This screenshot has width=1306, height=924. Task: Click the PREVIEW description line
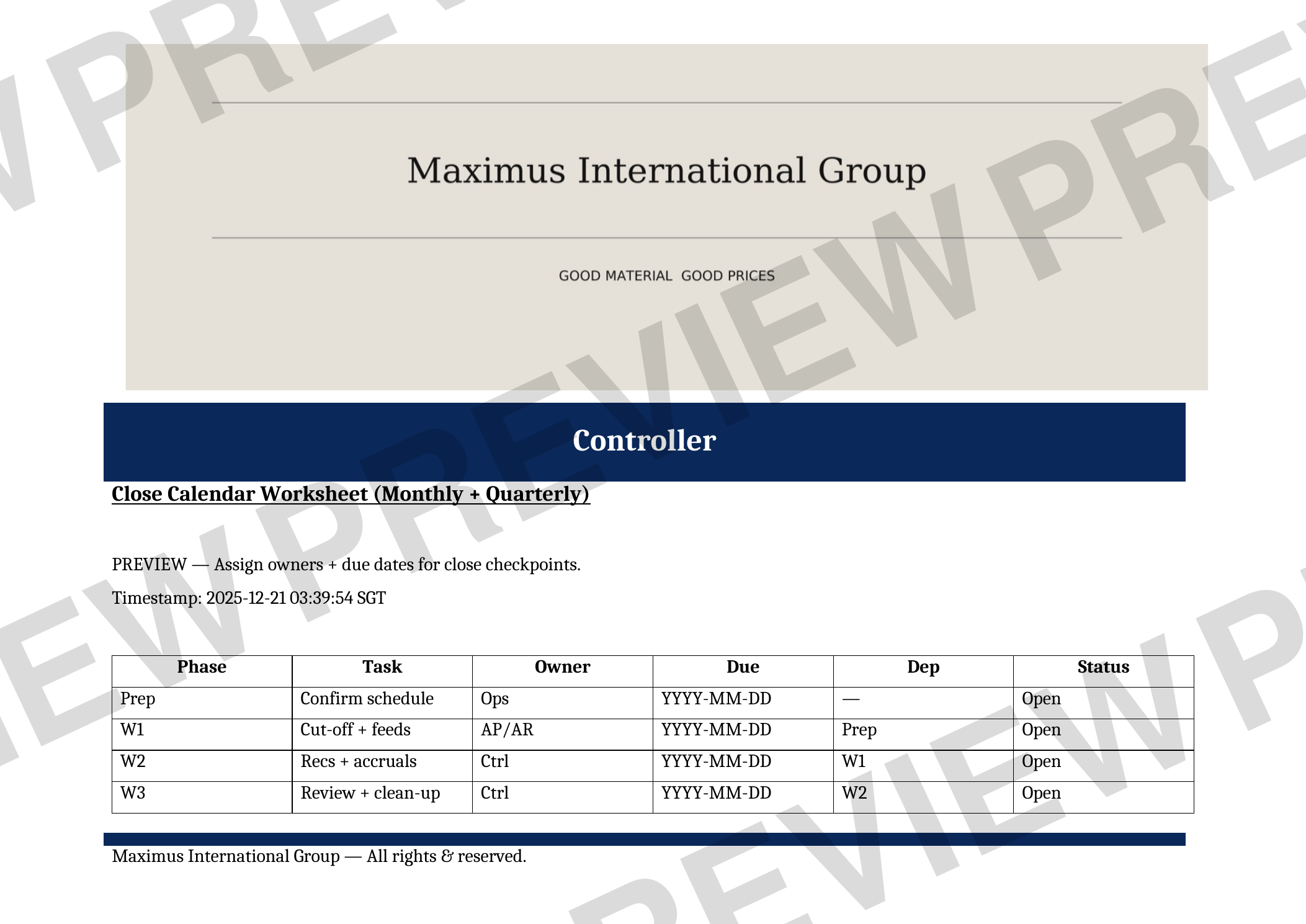point(346,565)
